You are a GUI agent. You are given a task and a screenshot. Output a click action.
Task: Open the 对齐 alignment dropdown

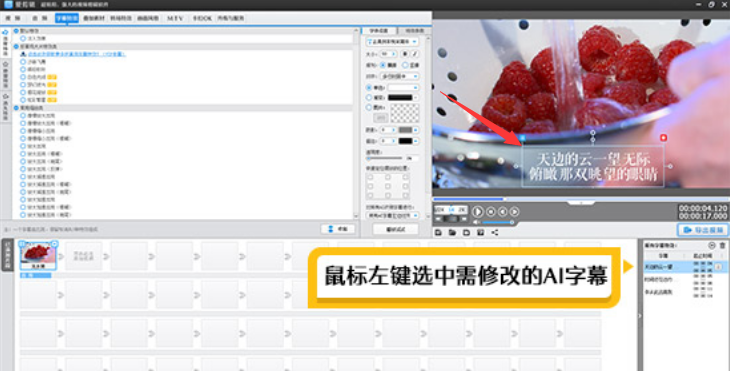pyautogui.click(x=400, y=76)
